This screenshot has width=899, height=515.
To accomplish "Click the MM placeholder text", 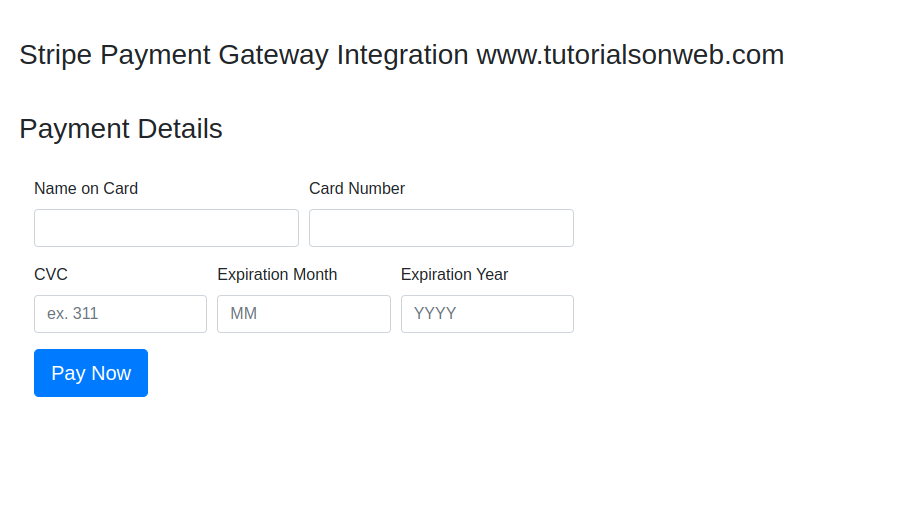I will [x=244, y=314].
